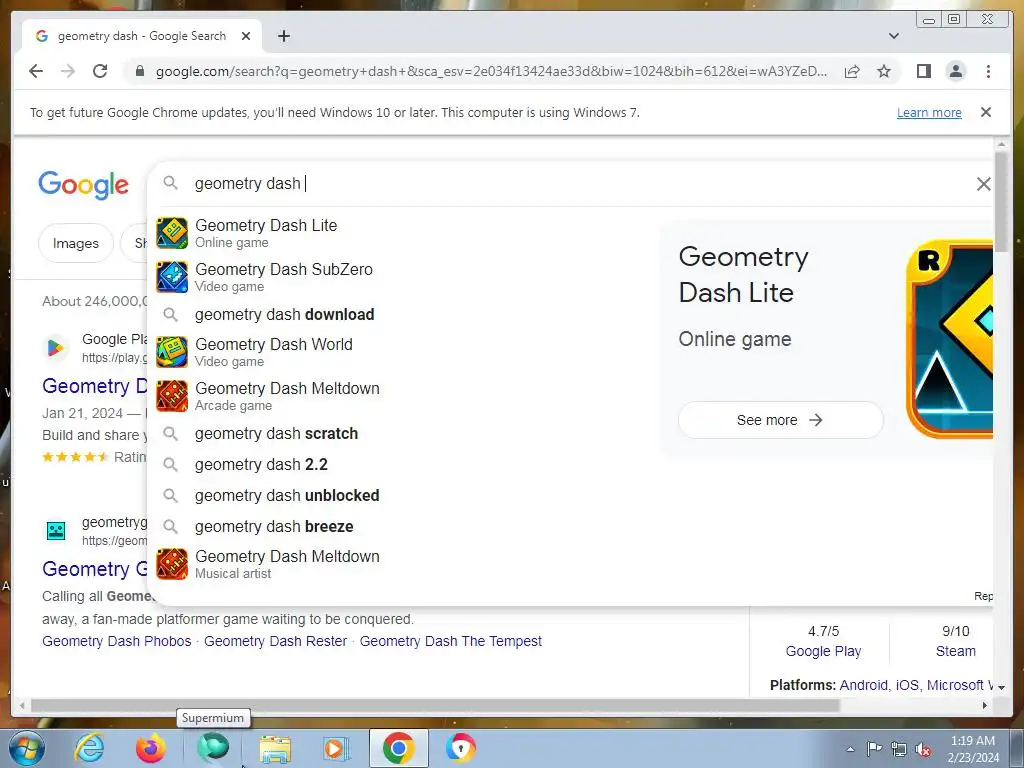The width and height of the screenshot is (1024, 768).
Task: Open a new tab with the plus button
Action: 283,36
